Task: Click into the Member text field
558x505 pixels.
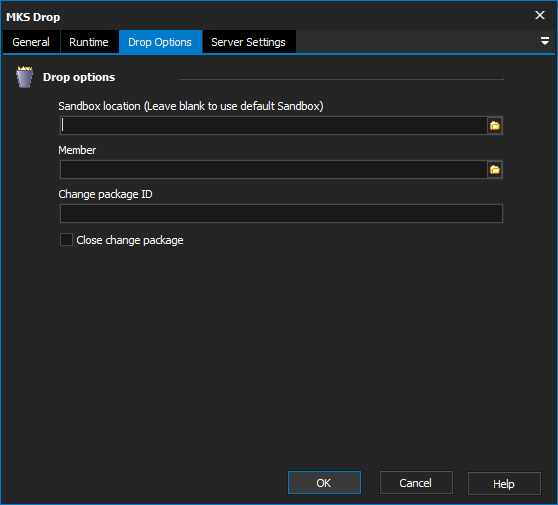Action: click(x=273, y=170)
